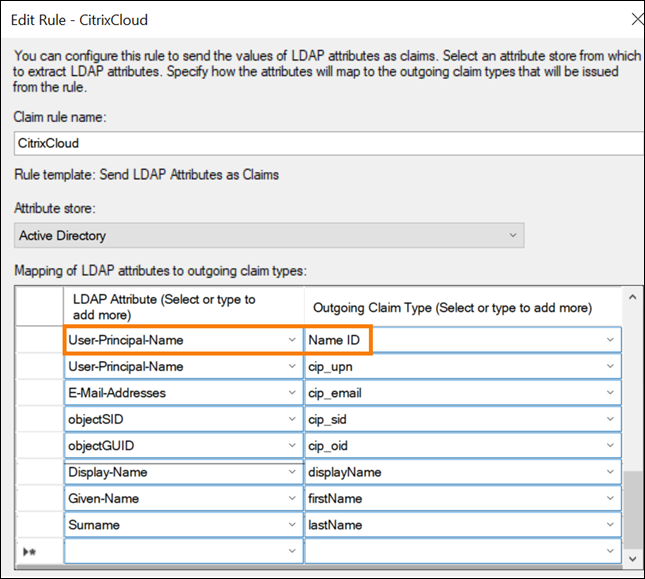Expand Surname LDAP attribute dropdown
645x579 pixels.
coord(292,524)
